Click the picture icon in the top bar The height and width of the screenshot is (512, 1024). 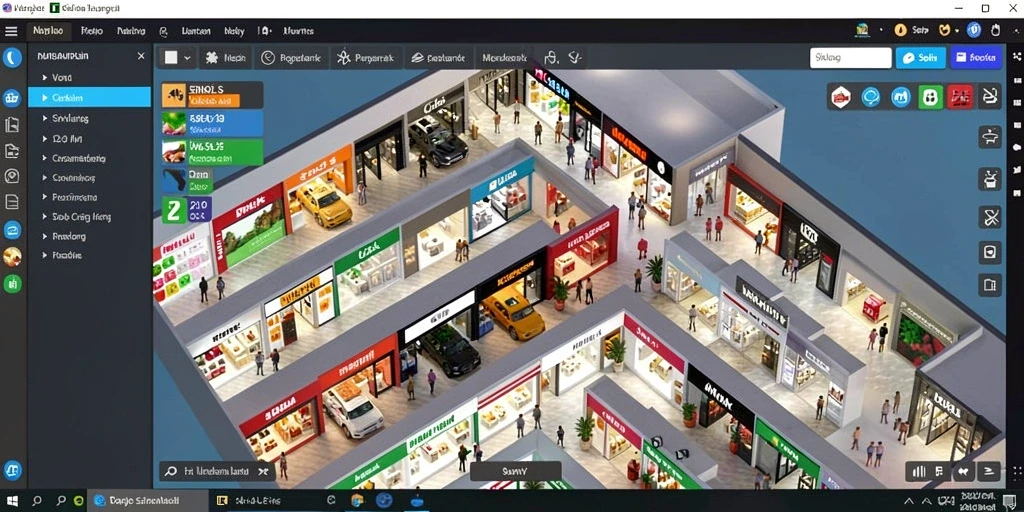click(863, 30)
